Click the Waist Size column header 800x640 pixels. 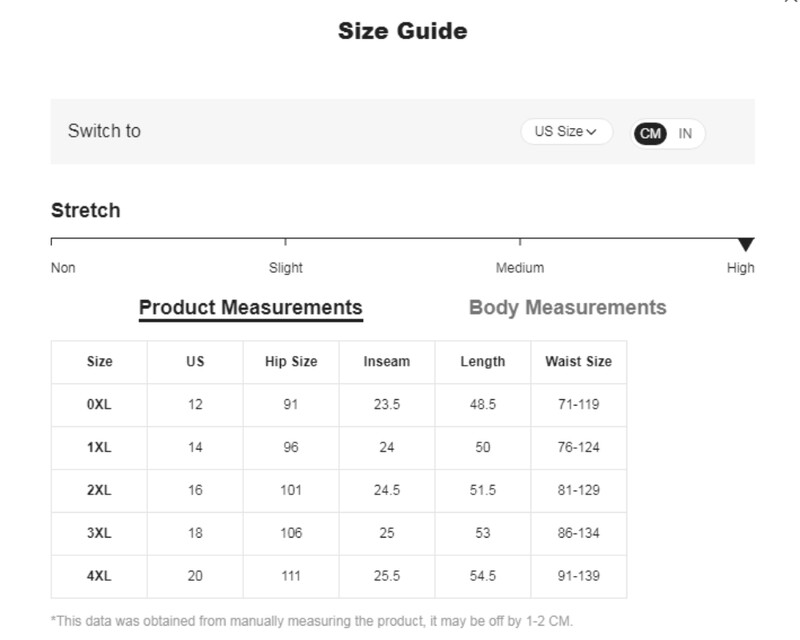(578, 362)
